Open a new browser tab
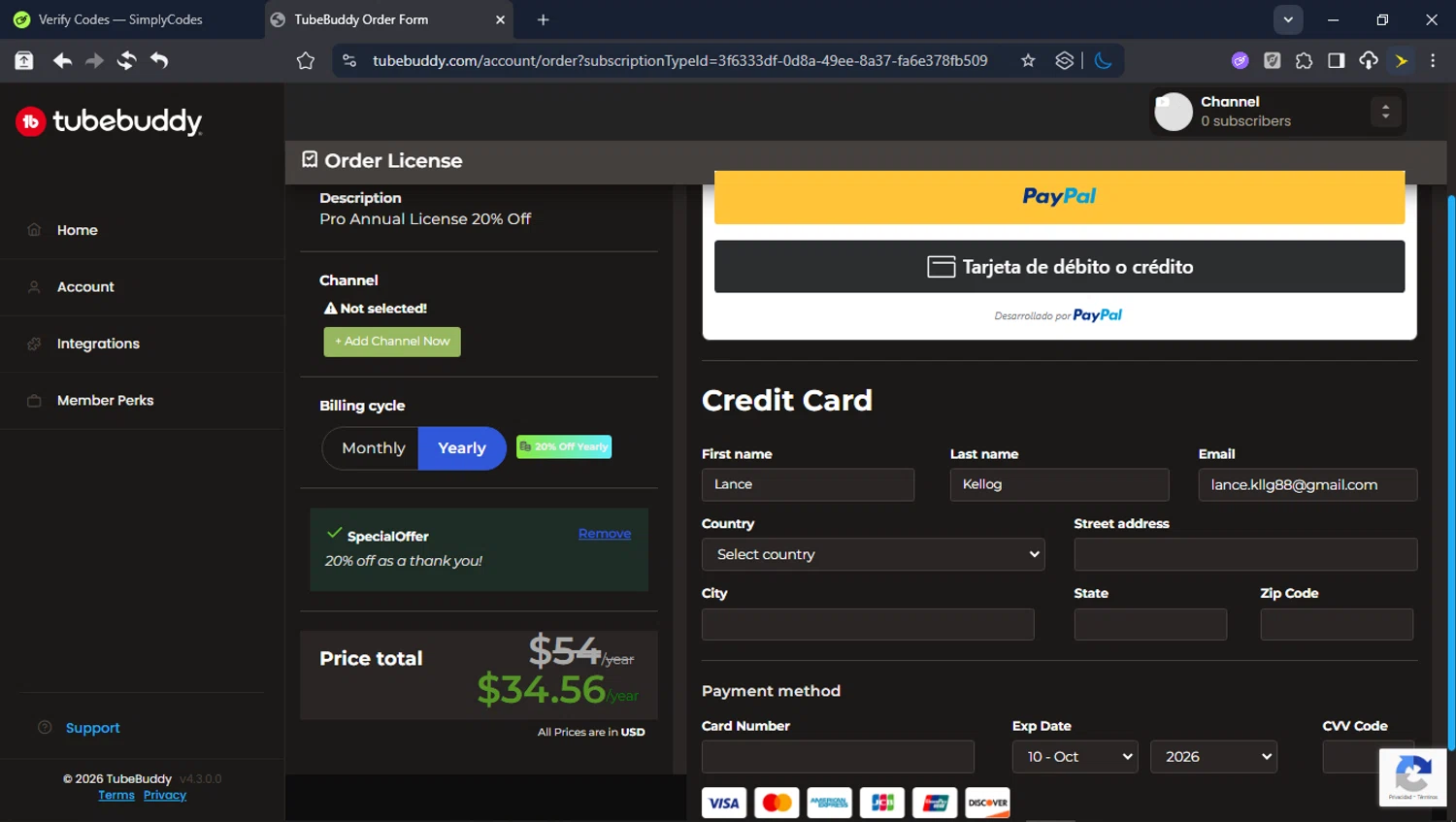 tap(543, 19)
